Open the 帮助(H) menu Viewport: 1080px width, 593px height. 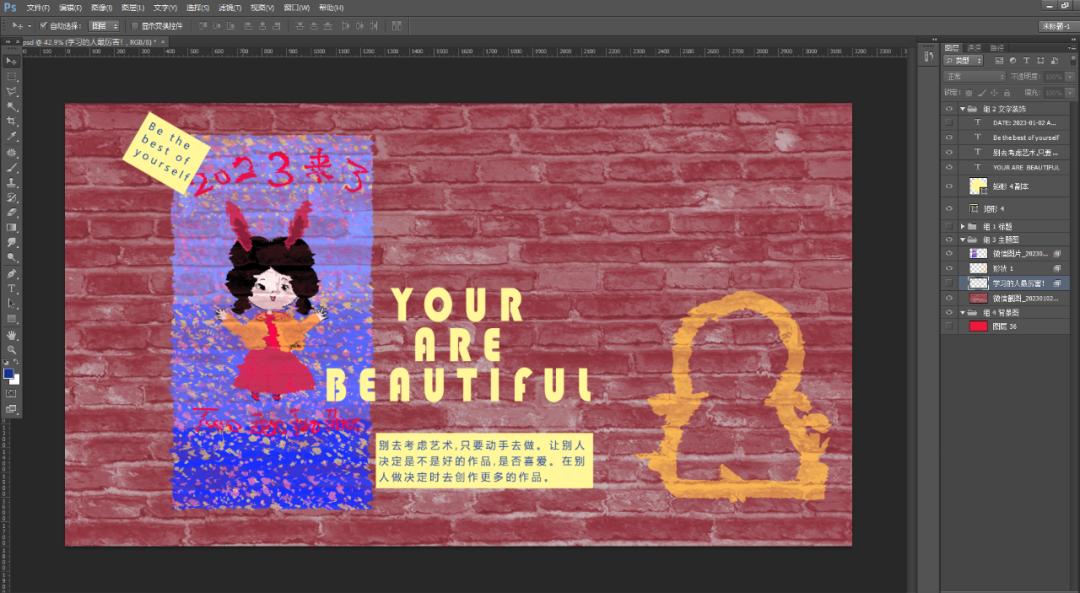(331, 8)
